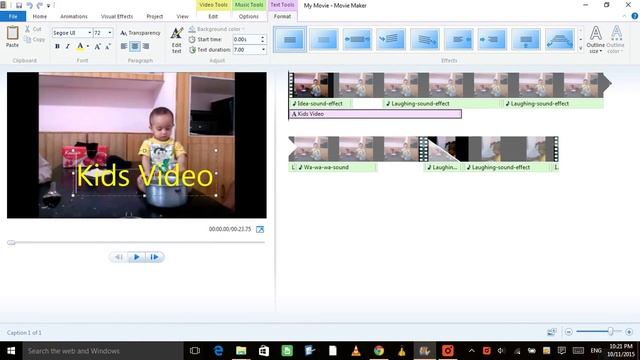This screenshot has height=360, width=640.
Task: Select the sixth text effect thumbnail
Action: 458,39
